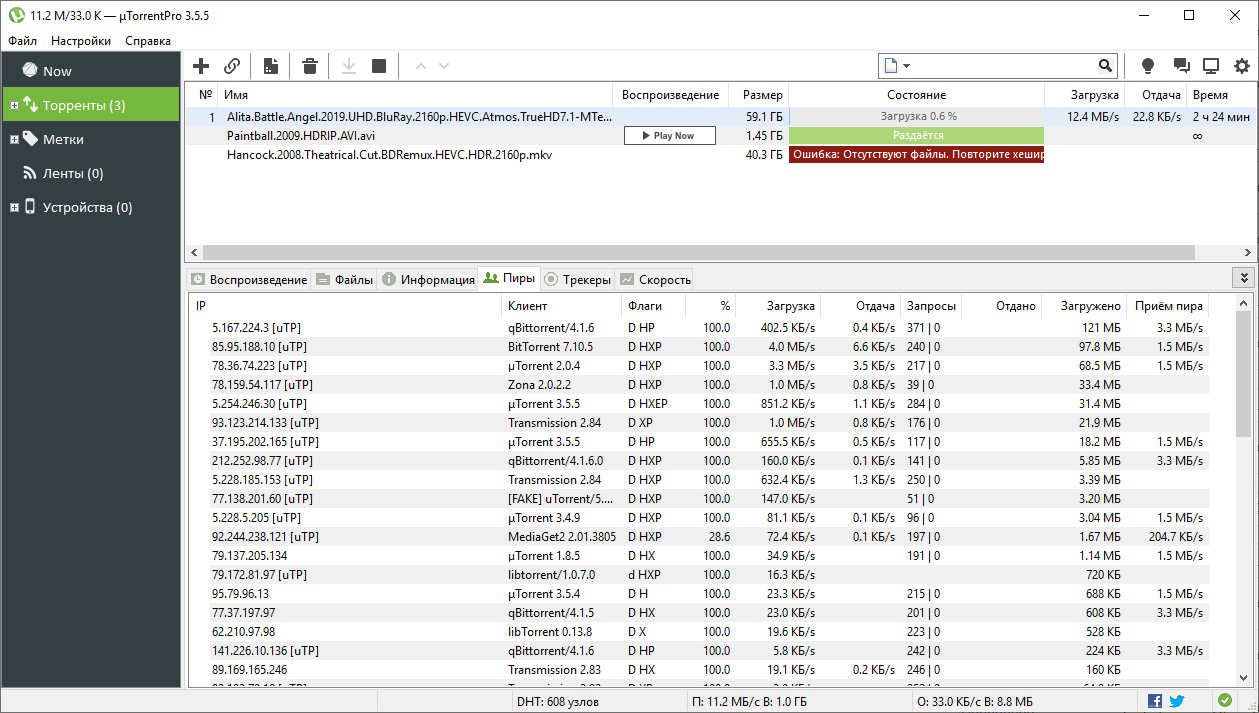The width and height of the screenshot is (1259, 713).
Task: Click torrent list horizontal scrollbar
Action: point(697,252)
